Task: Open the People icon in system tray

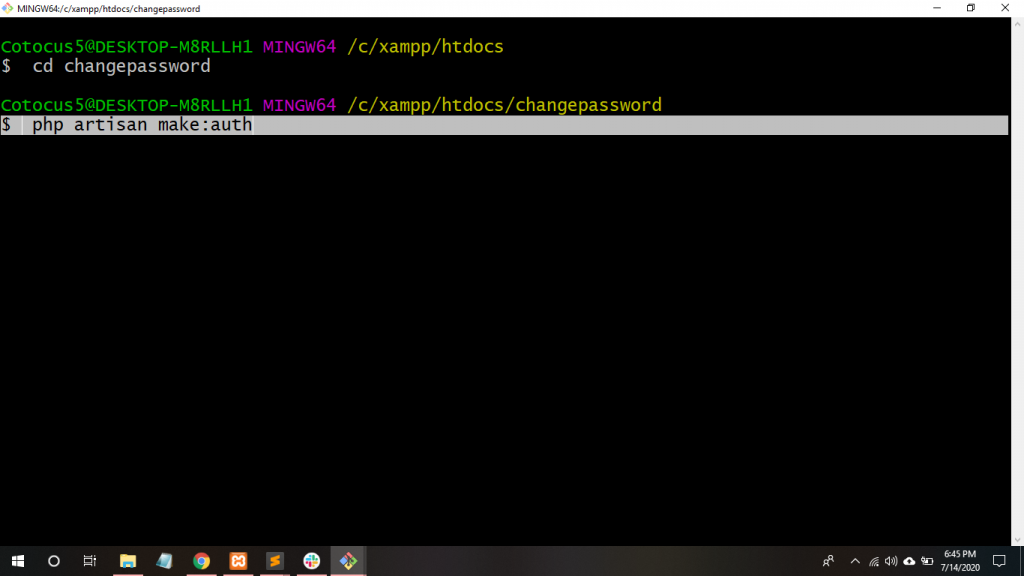Action: [828, 561]
